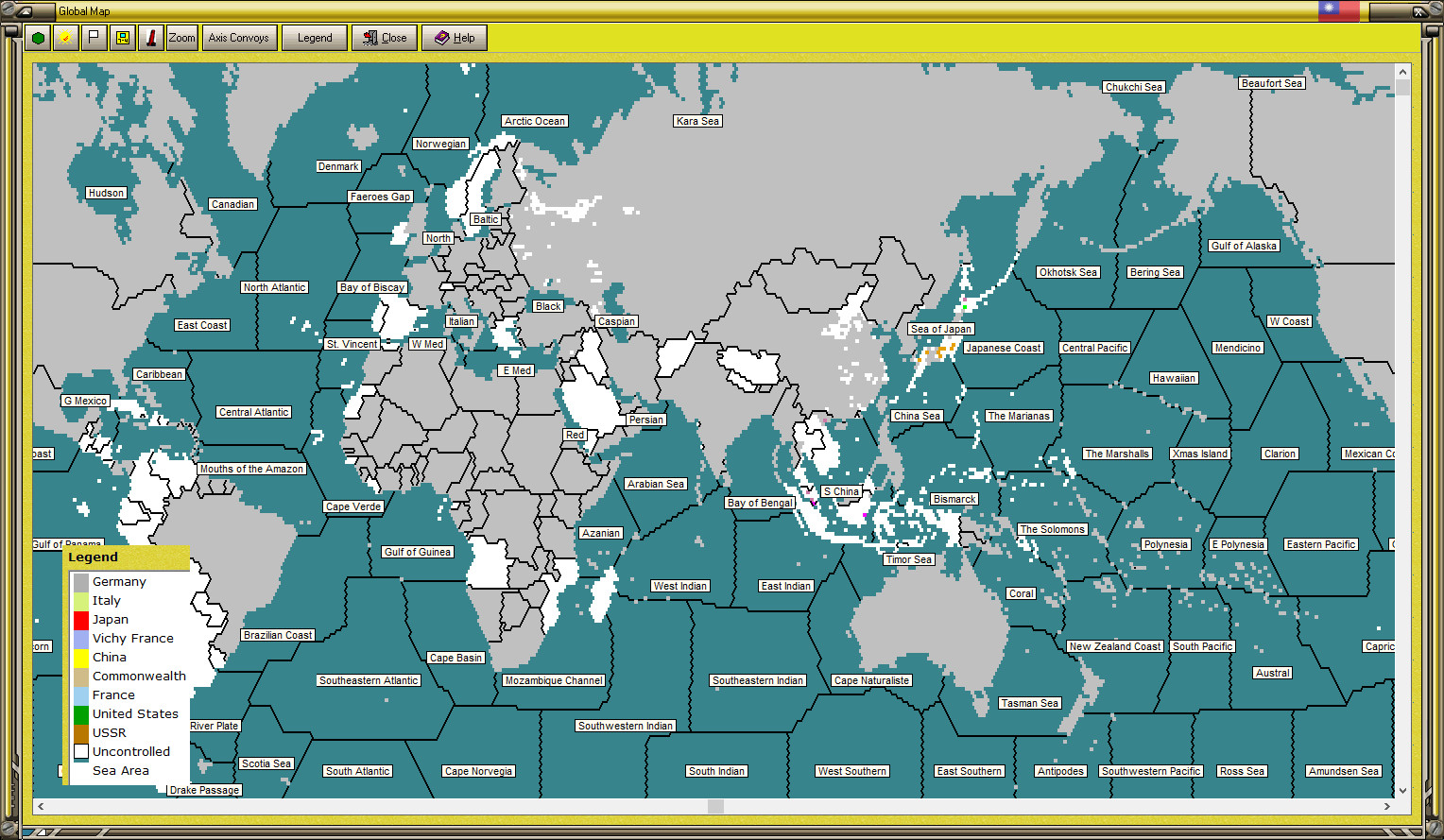Show Axis Convoys on the map
The image size is (1444, 840).
tap(239, 38)
